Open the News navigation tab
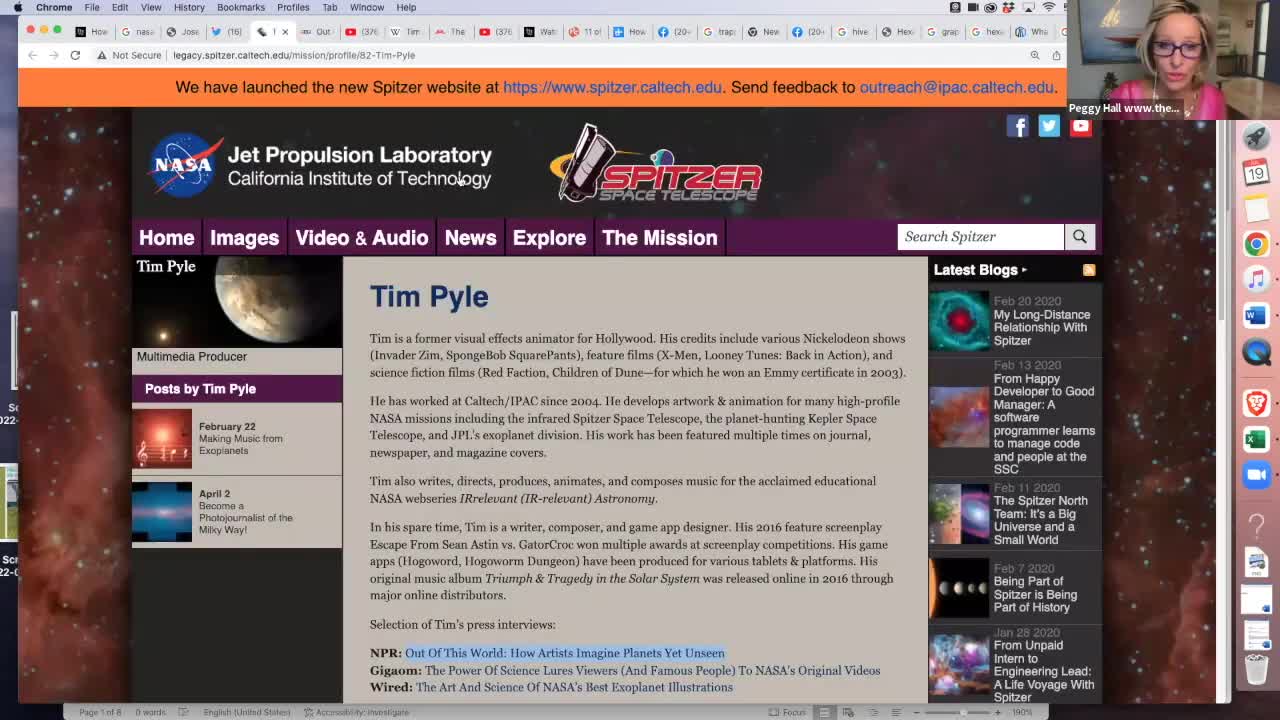The width and height of the screenshot is (1280, 720). [470, 238]
